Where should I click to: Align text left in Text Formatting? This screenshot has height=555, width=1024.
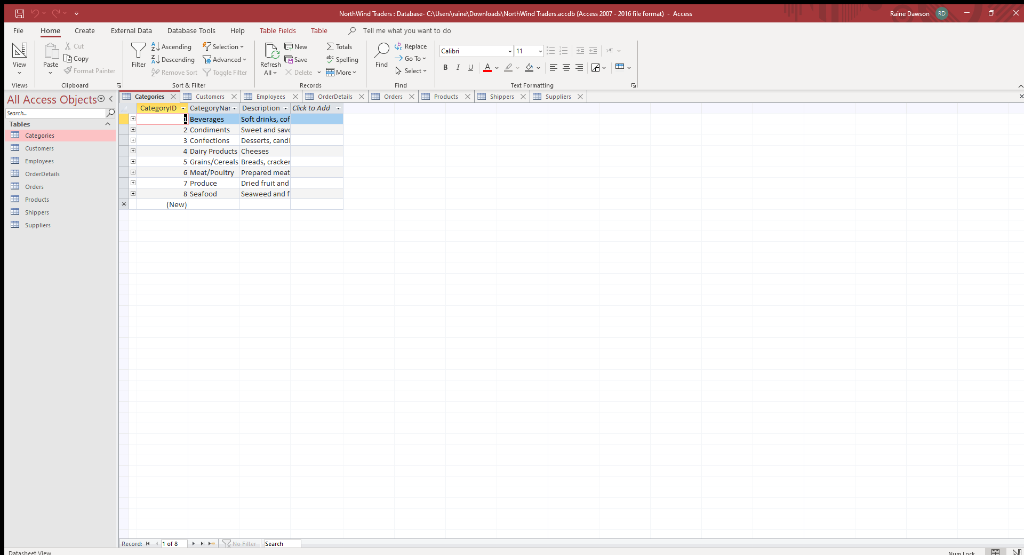pos(553,68)
